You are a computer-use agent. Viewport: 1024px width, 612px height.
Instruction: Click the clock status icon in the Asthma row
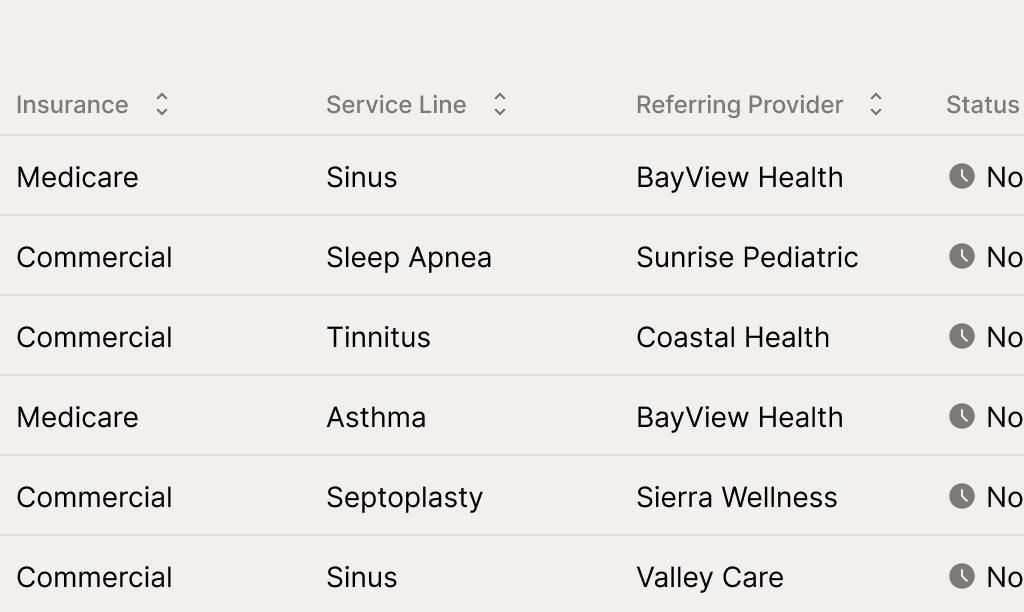pos(961,416)
